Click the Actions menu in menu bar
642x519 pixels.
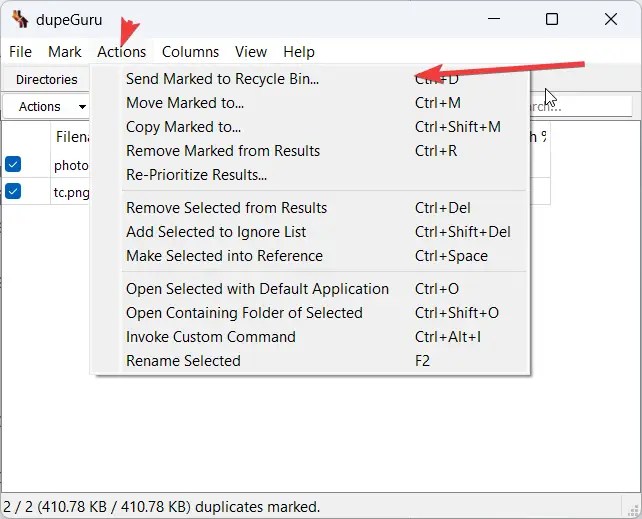pyautogui.click(x=122, y=52)
